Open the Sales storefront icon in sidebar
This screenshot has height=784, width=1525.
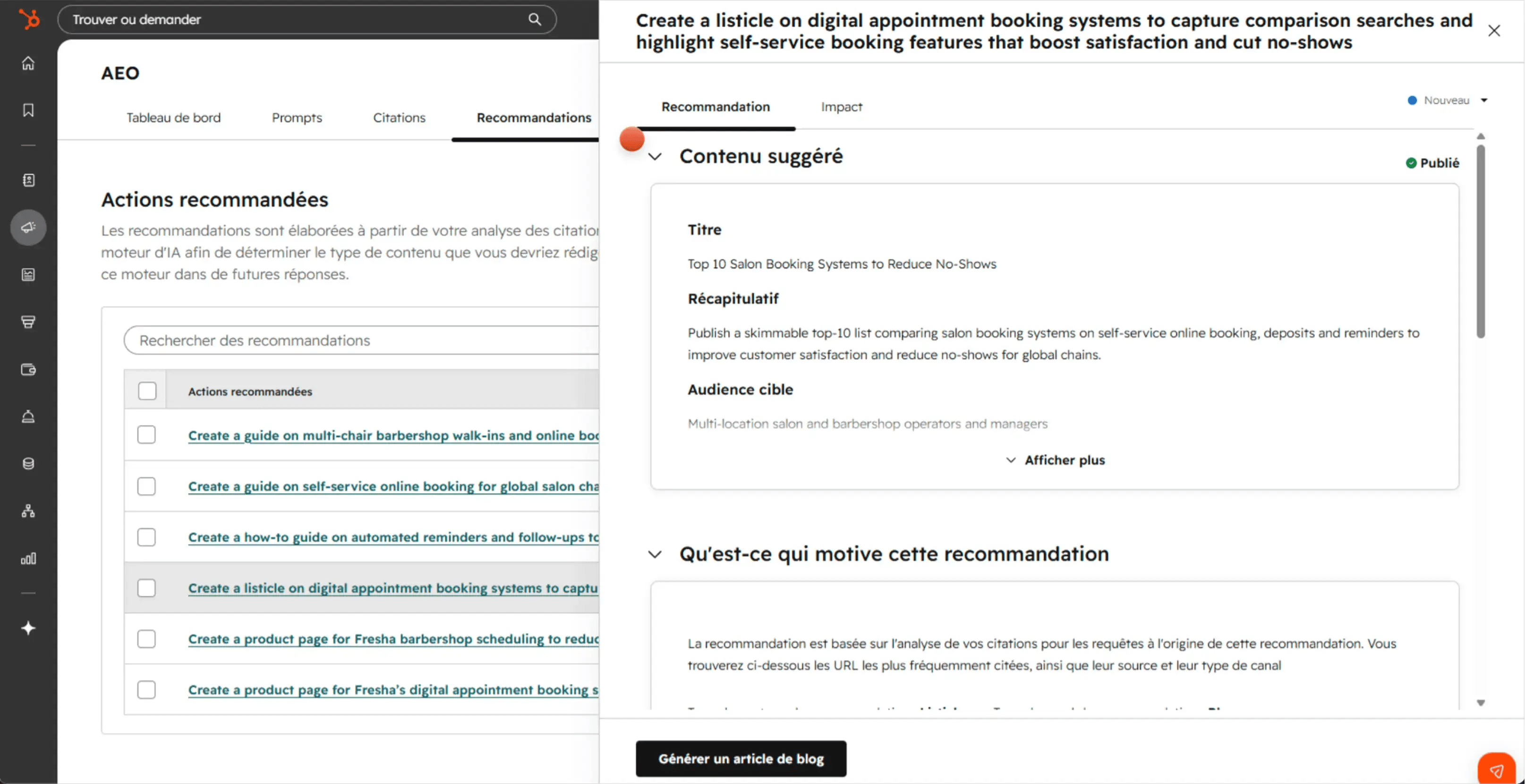(x=28, y=322)
